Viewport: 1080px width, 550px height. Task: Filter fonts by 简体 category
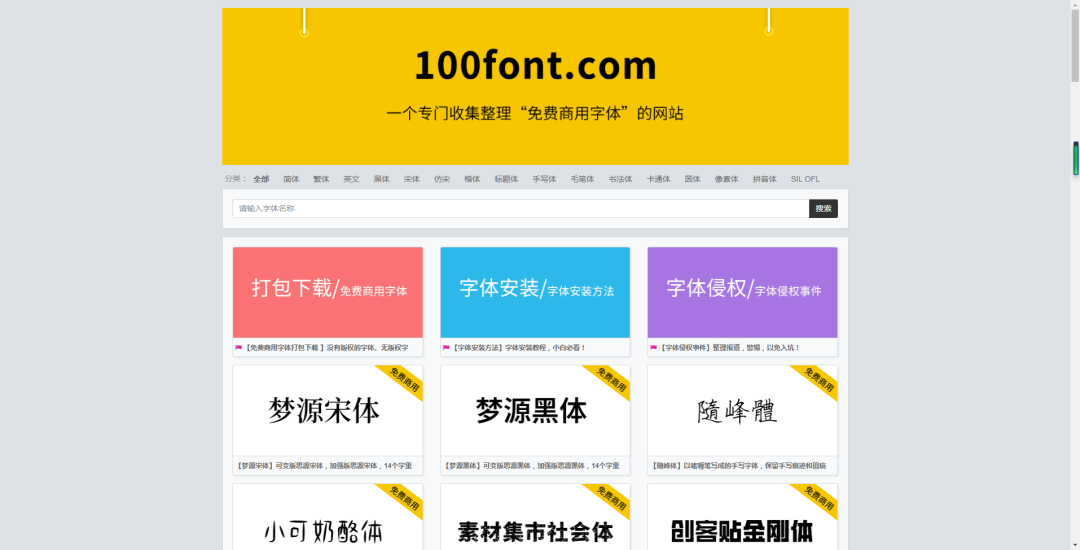291,179
